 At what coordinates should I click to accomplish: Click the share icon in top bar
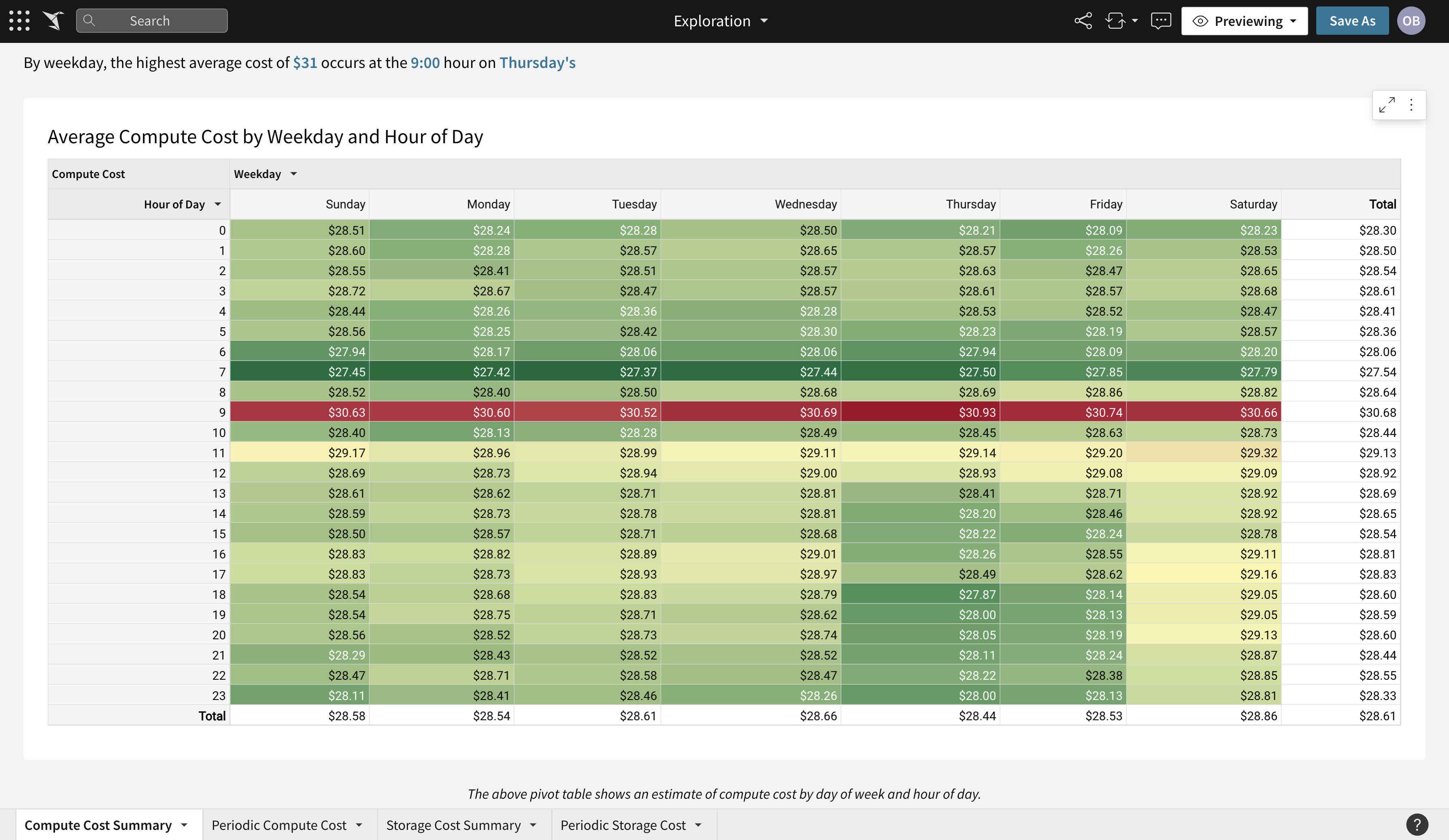pos(1083,21)
